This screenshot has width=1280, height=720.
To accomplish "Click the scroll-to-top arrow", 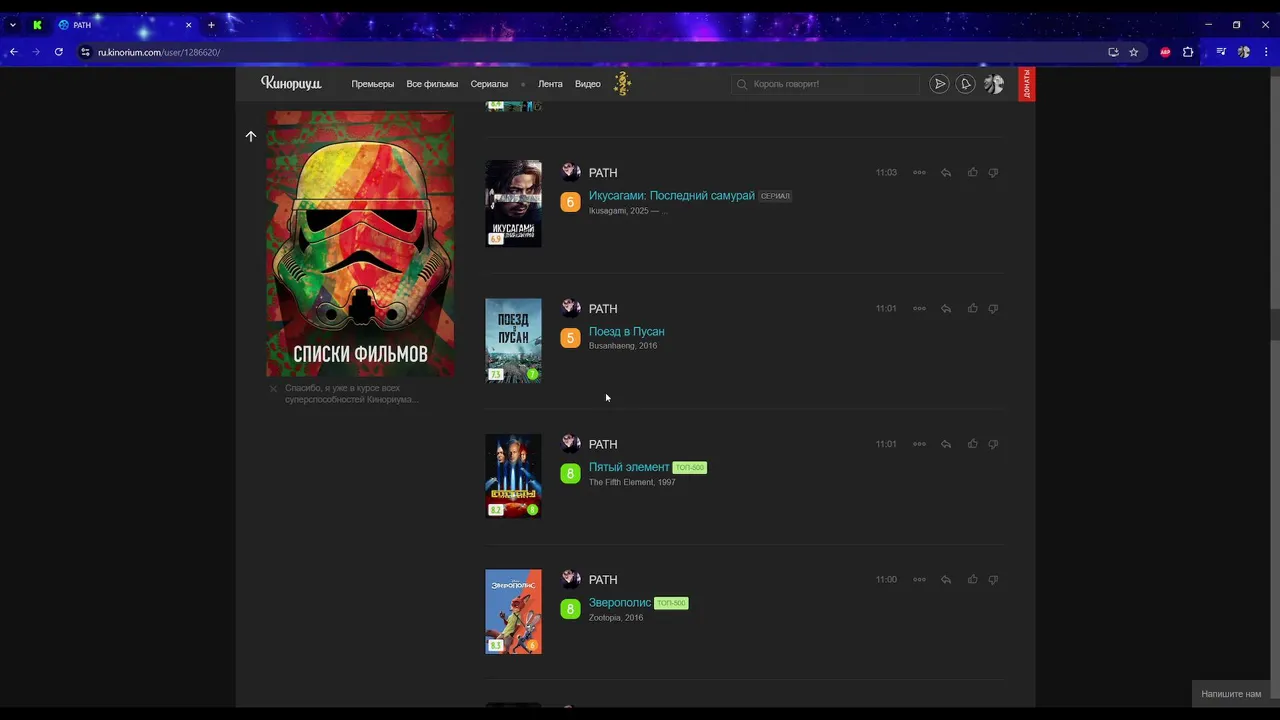I will point(251,136).
